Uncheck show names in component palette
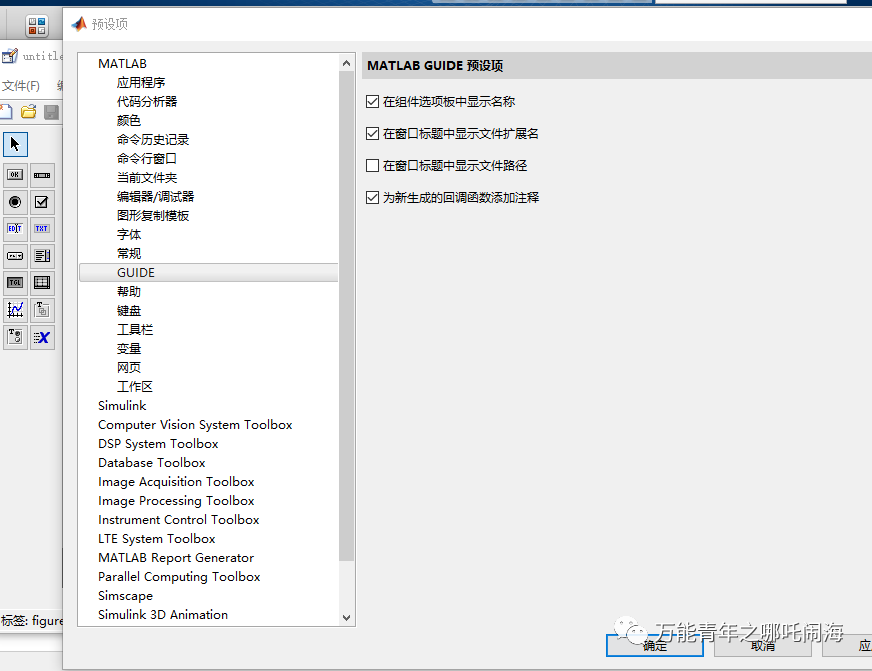 pos(373,102)
